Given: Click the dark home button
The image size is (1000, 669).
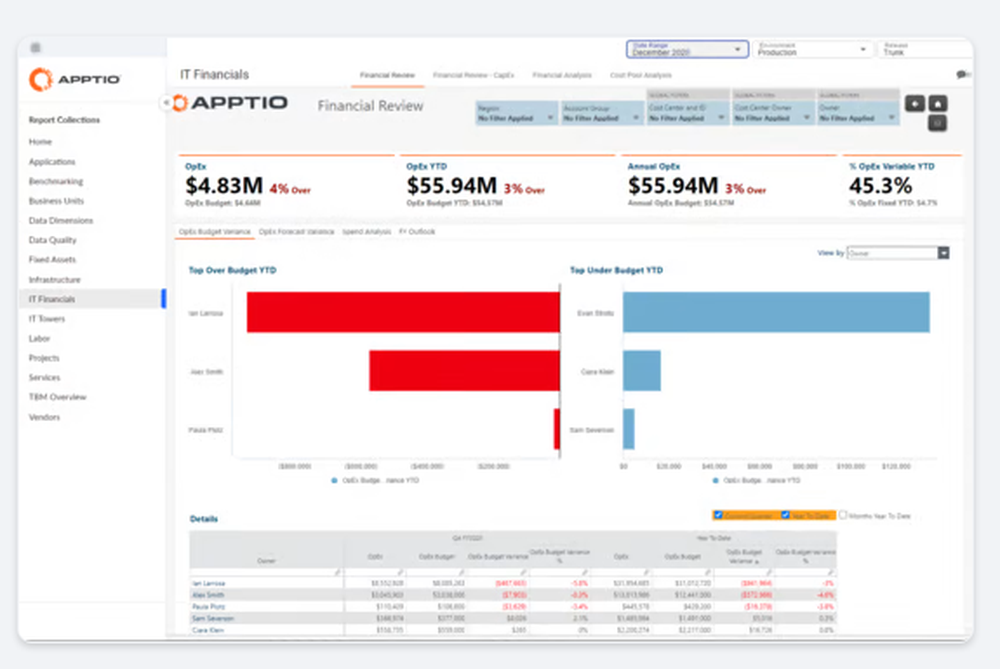Looking at the screenshot, I should click(x=938, y=103).
